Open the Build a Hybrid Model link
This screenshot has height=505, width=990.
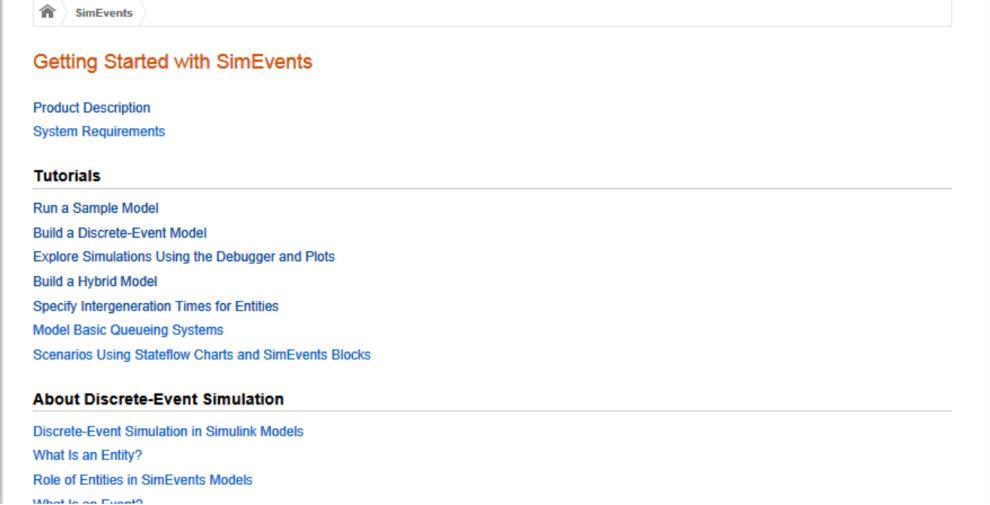(95, 282)
